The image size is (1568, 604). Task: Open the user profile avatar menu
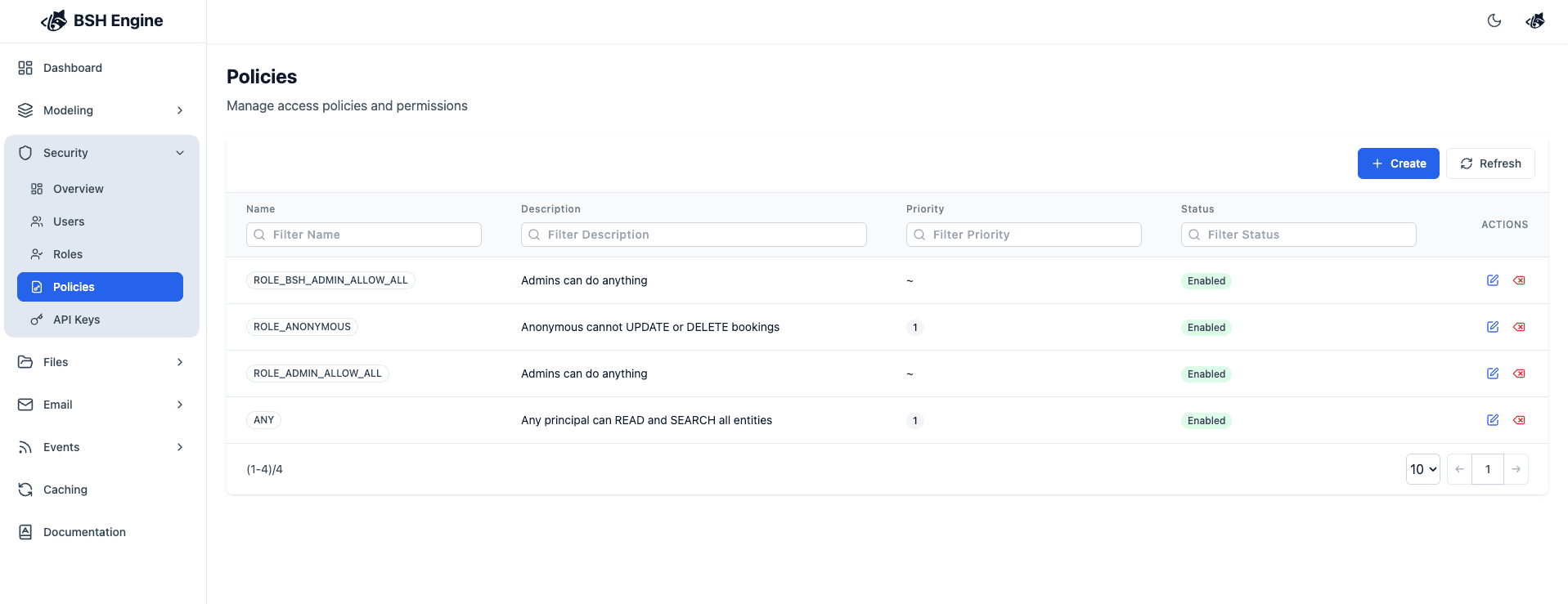pos(1534,21)
